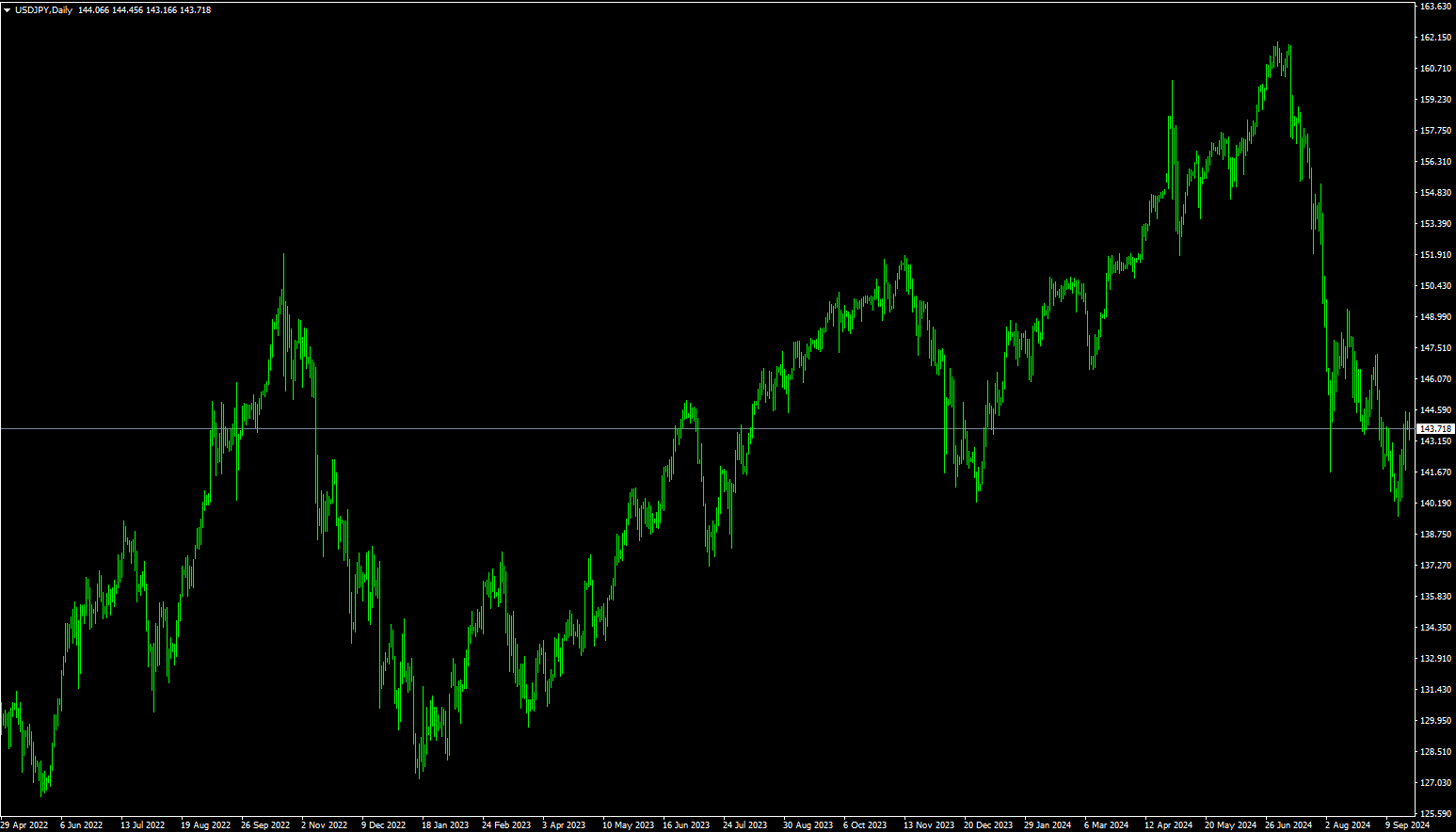Screen dimensions: 1456x832
Task: Select the 29 Apr 2022 date label
Action: pyautogui.click(x=24, y=825)
